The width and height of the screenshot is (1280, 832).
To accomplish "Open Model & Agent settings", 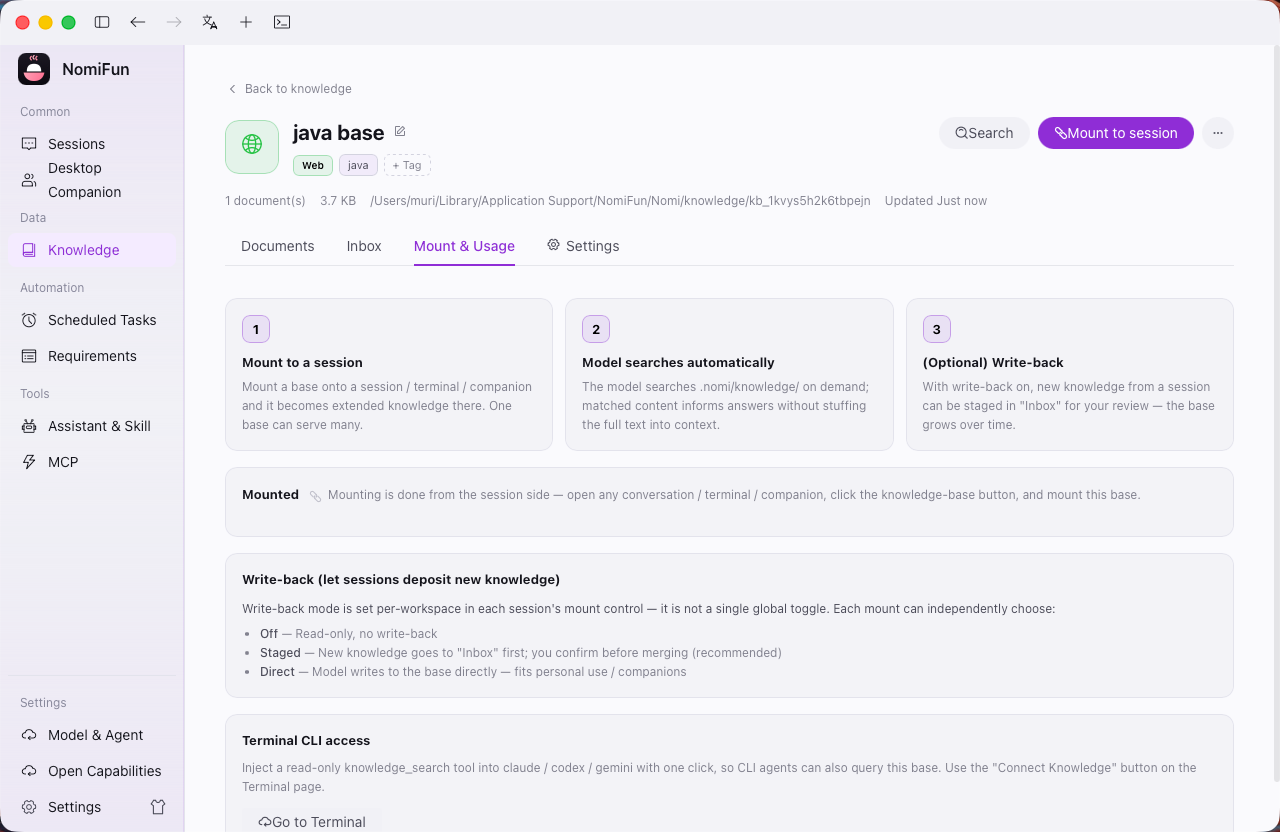I will 92,735.
